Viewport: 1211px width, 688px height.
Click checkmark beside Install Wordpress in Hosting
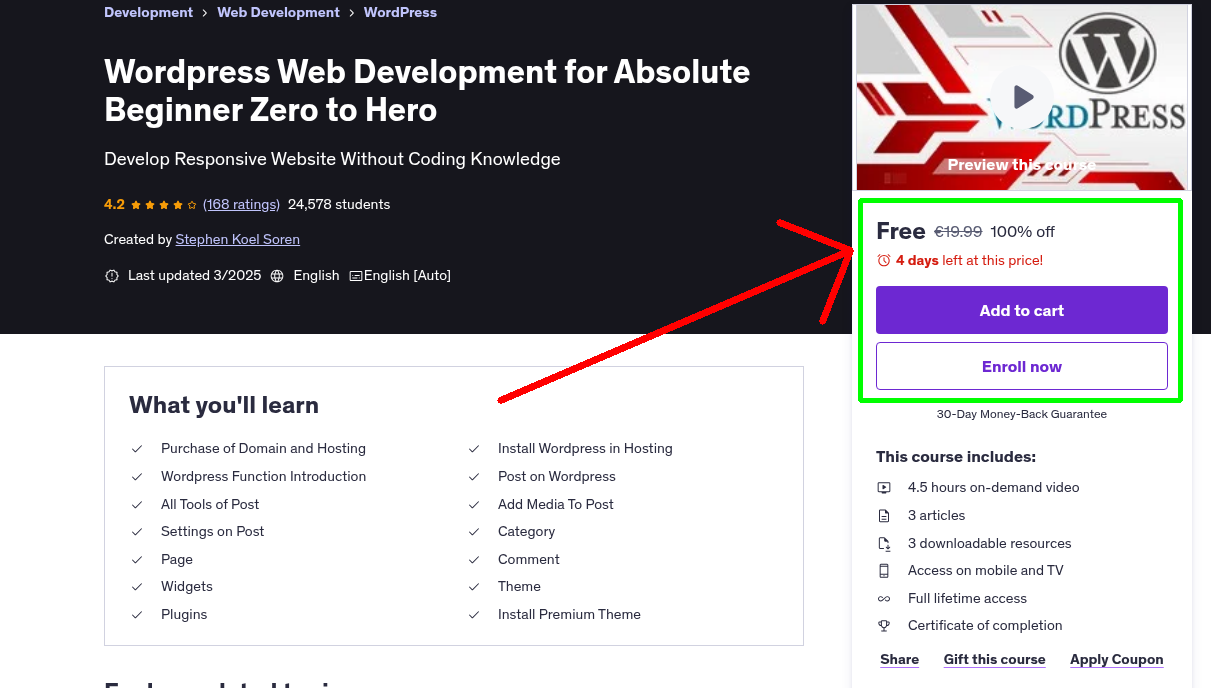[x=474, y=449]
